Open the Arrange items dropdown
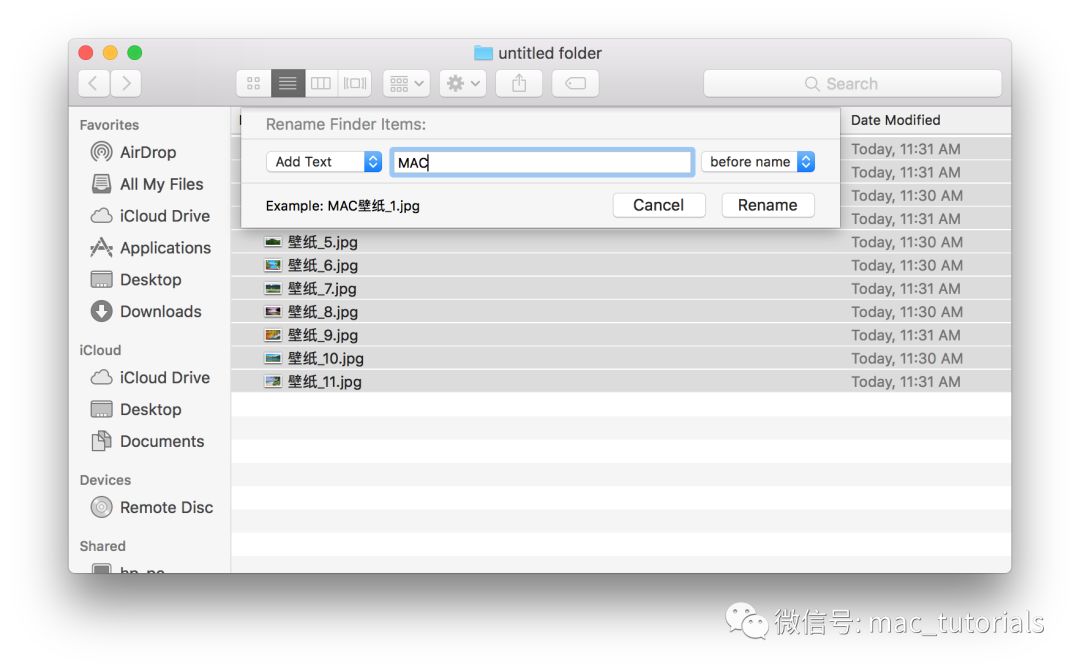This screenshot has width=1080, height=671. pos(406,84)
